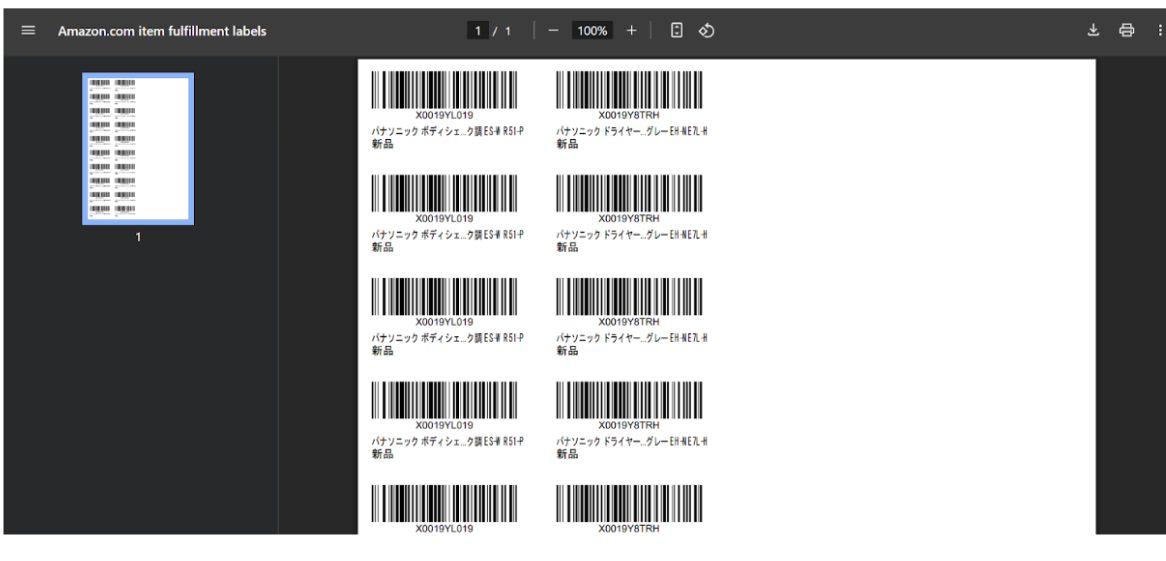The width and height of the screenshot is (1166, 561).
Task: Click first EH-NE7L-H product description
Action: click(x=632, y=131)
